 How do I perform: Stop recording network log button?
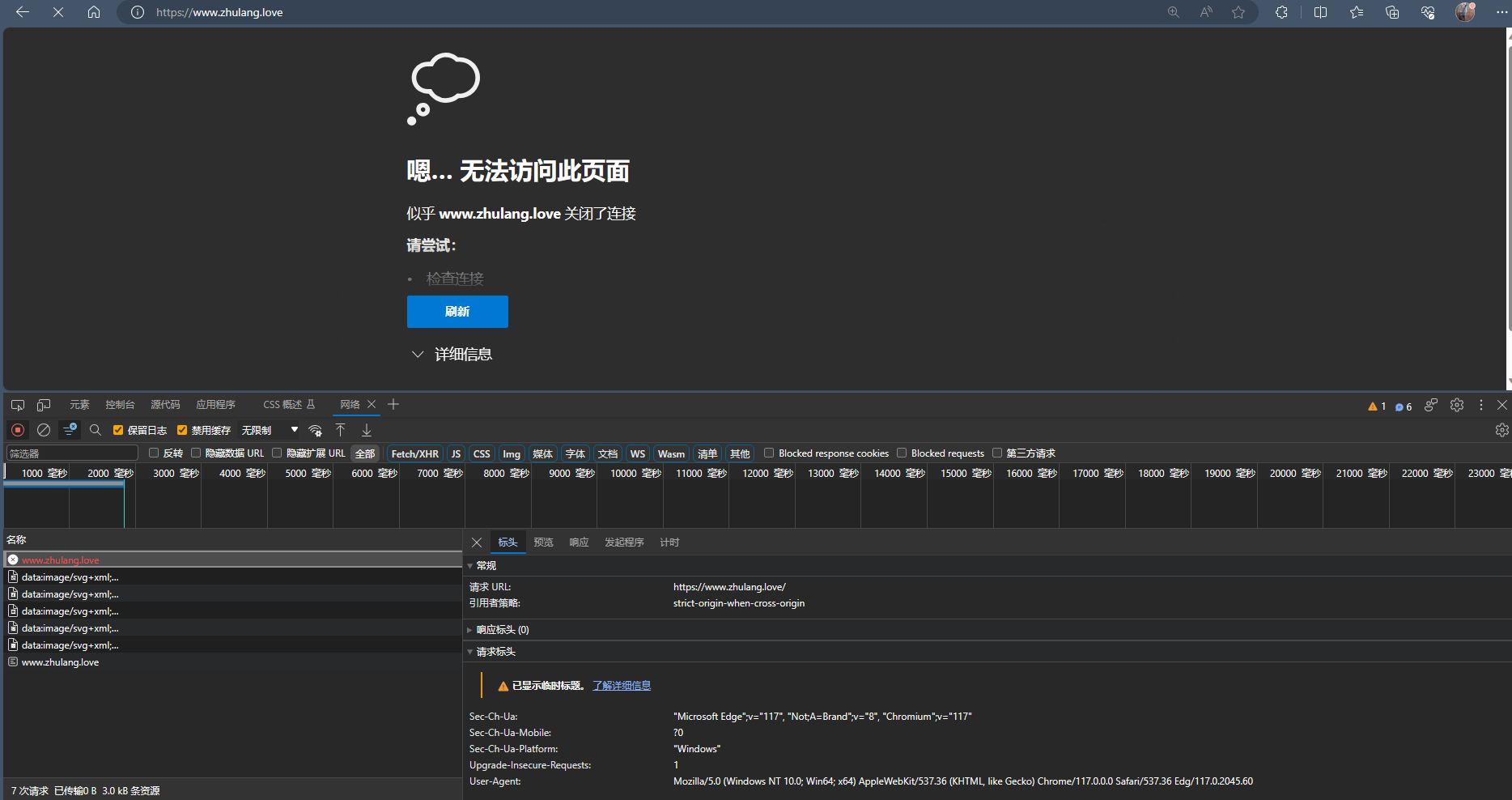(18, 430)
